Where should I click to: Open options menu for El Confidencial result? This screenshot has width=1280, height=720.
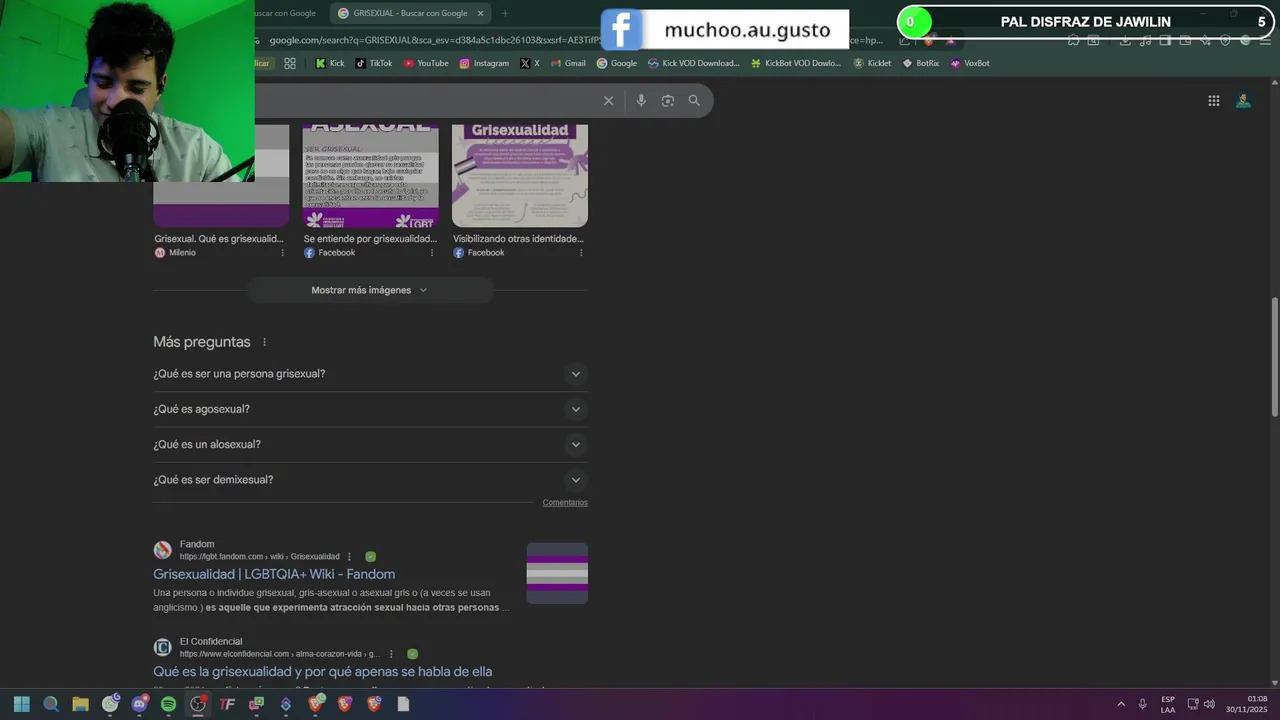click(391, 654)
